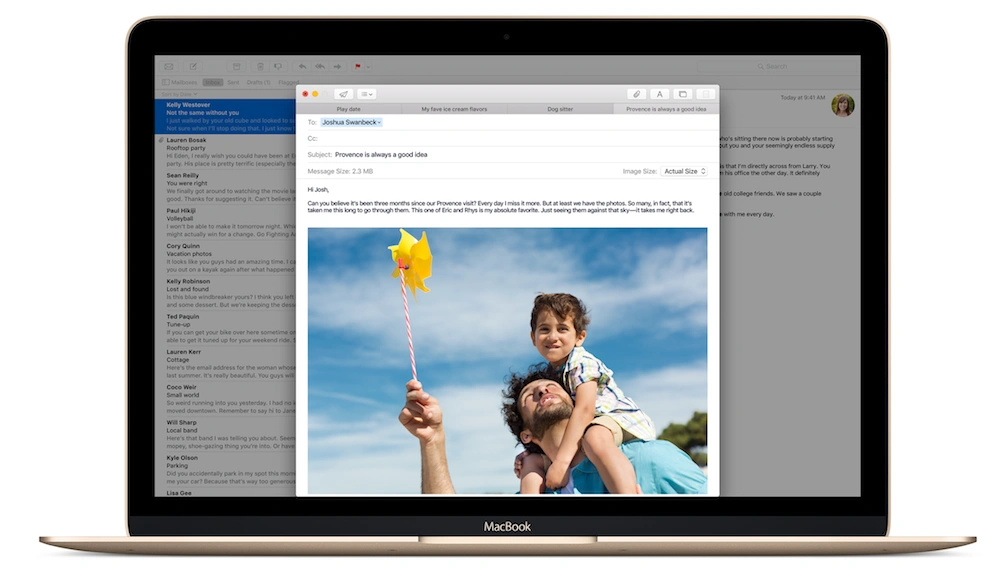Open the Image Size dropdown

[x=684, y=170]
